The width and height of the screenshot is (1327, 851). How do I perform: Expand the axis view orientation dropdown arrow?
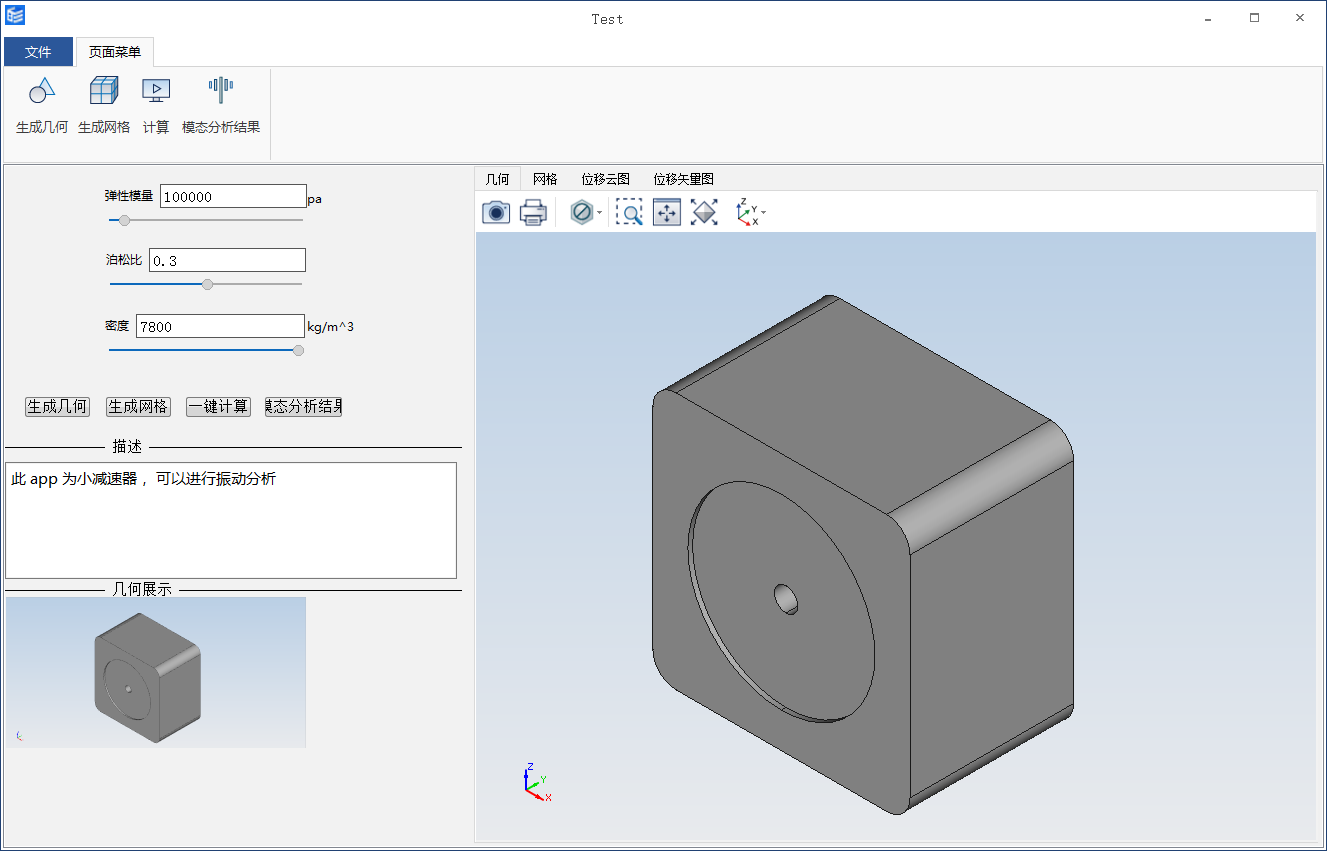764,213
